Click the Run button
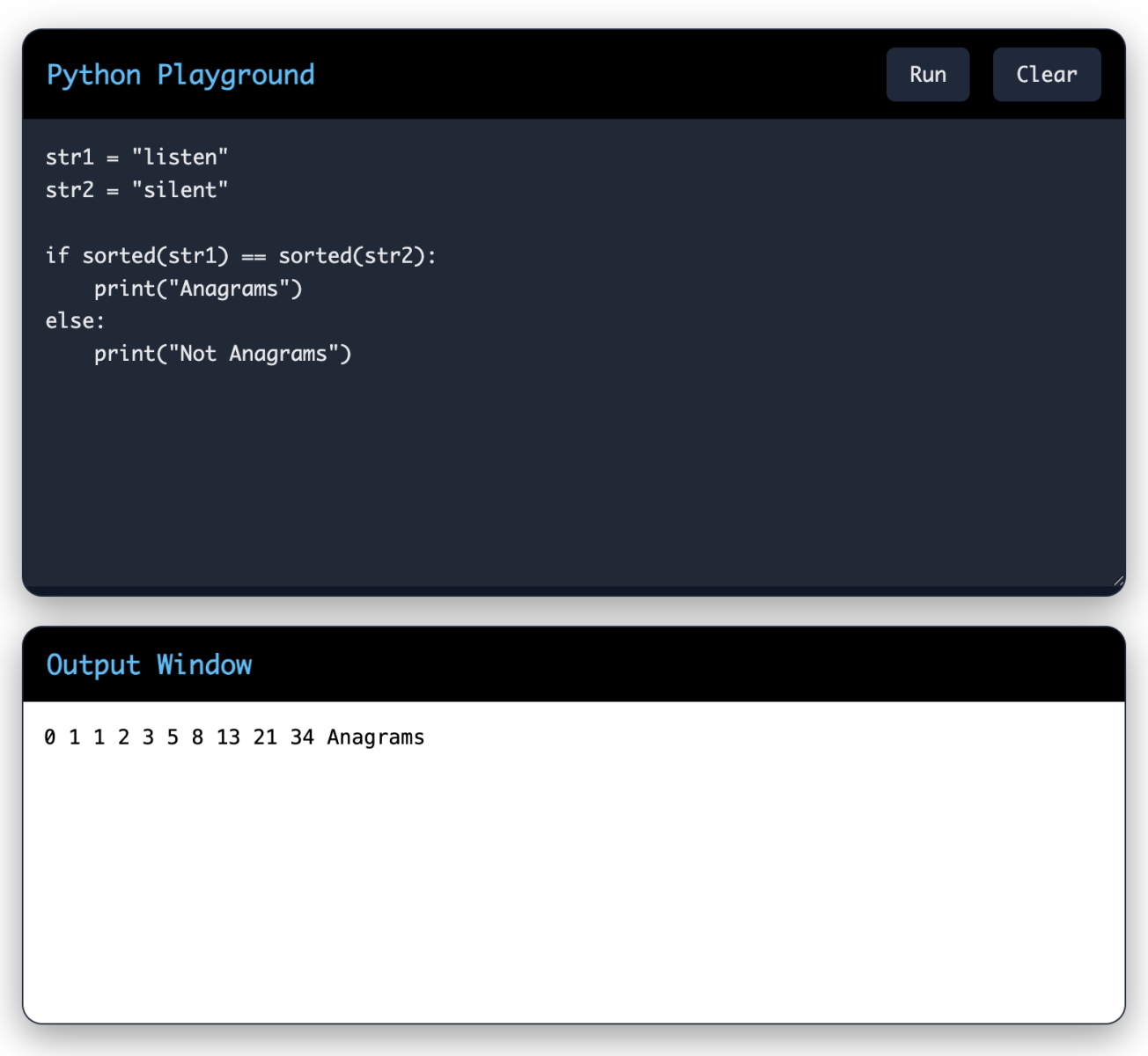The width and height of the screenshot is (1148, 1056). (x=927, y=75)
